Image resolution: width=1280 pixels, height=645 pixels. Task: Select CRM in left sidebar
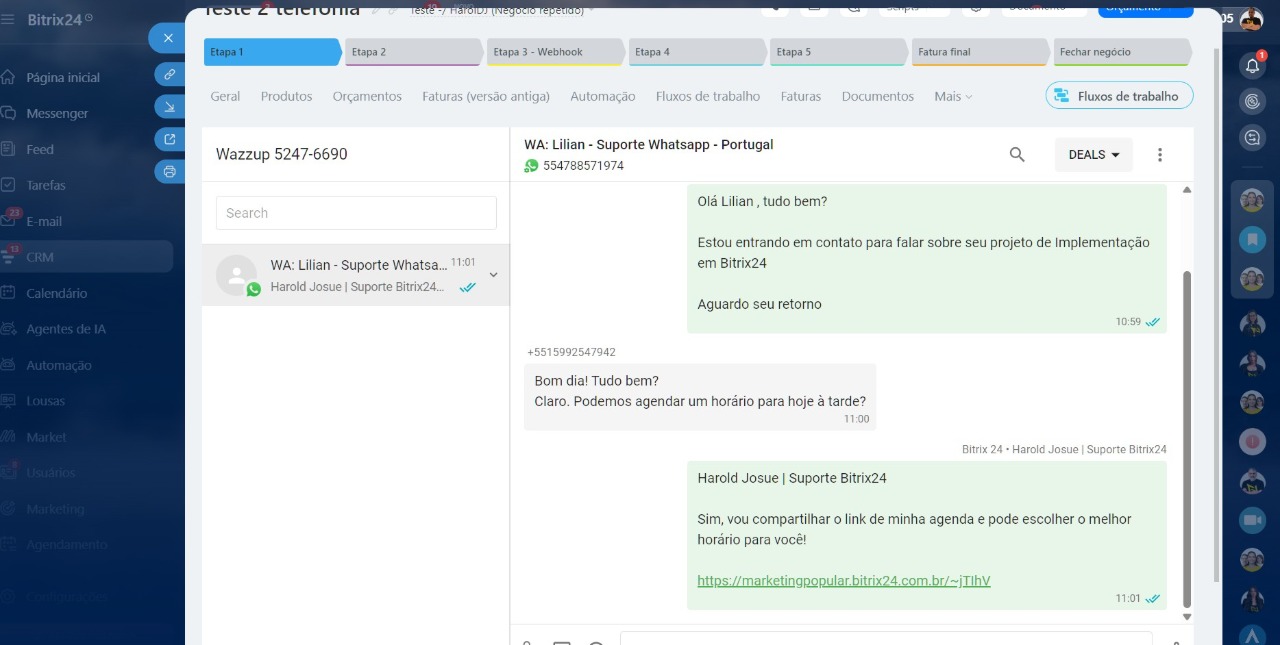40,257
